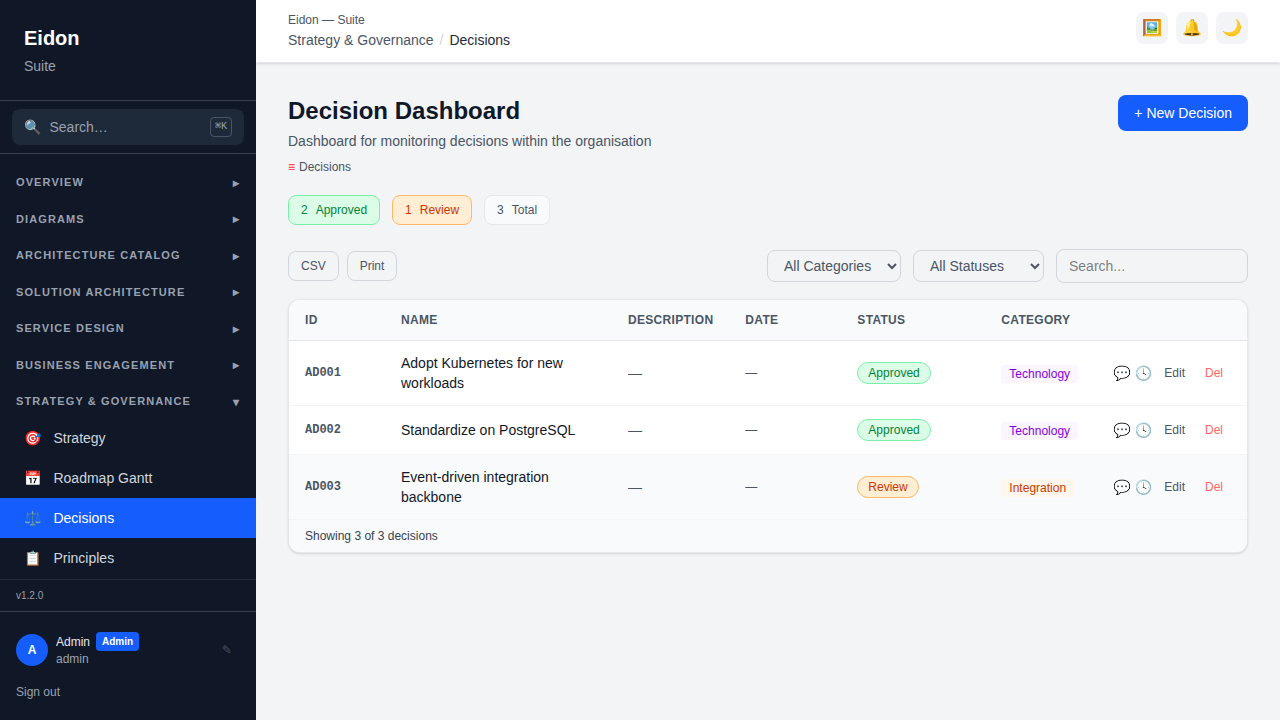Viewport: 1280px width, 720px height.
Task: Focus the sidebar Search field
Action: (x=128, y=127)
